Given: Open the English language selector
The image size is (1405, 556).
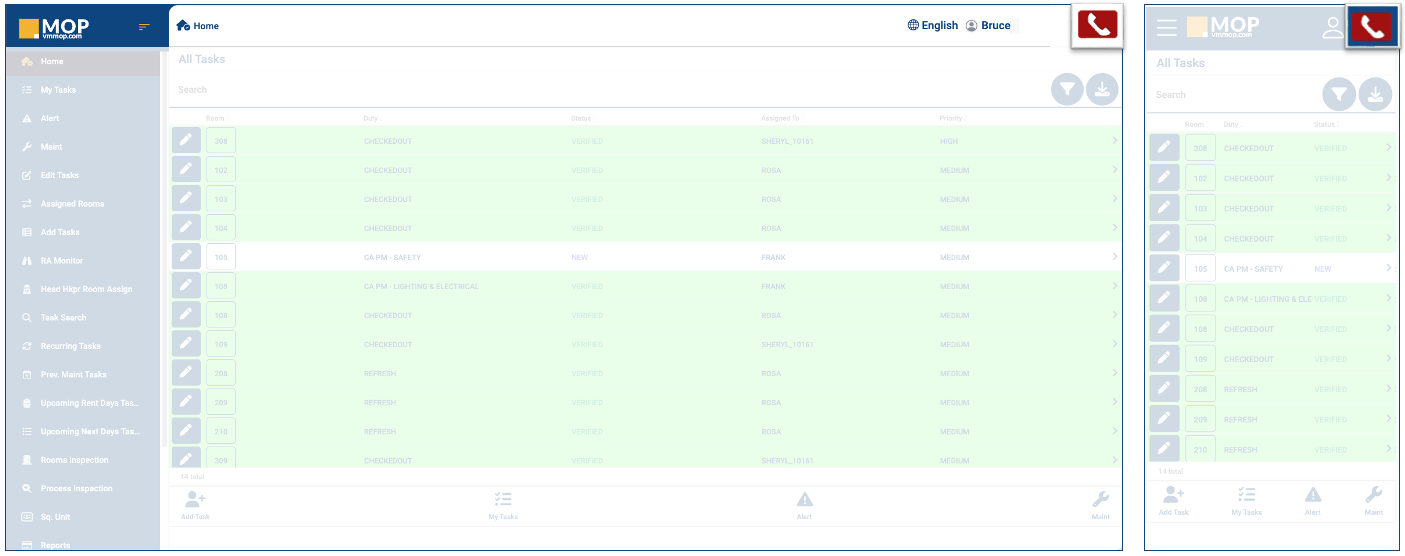Looking at the screenshot, I should [932, 26].
